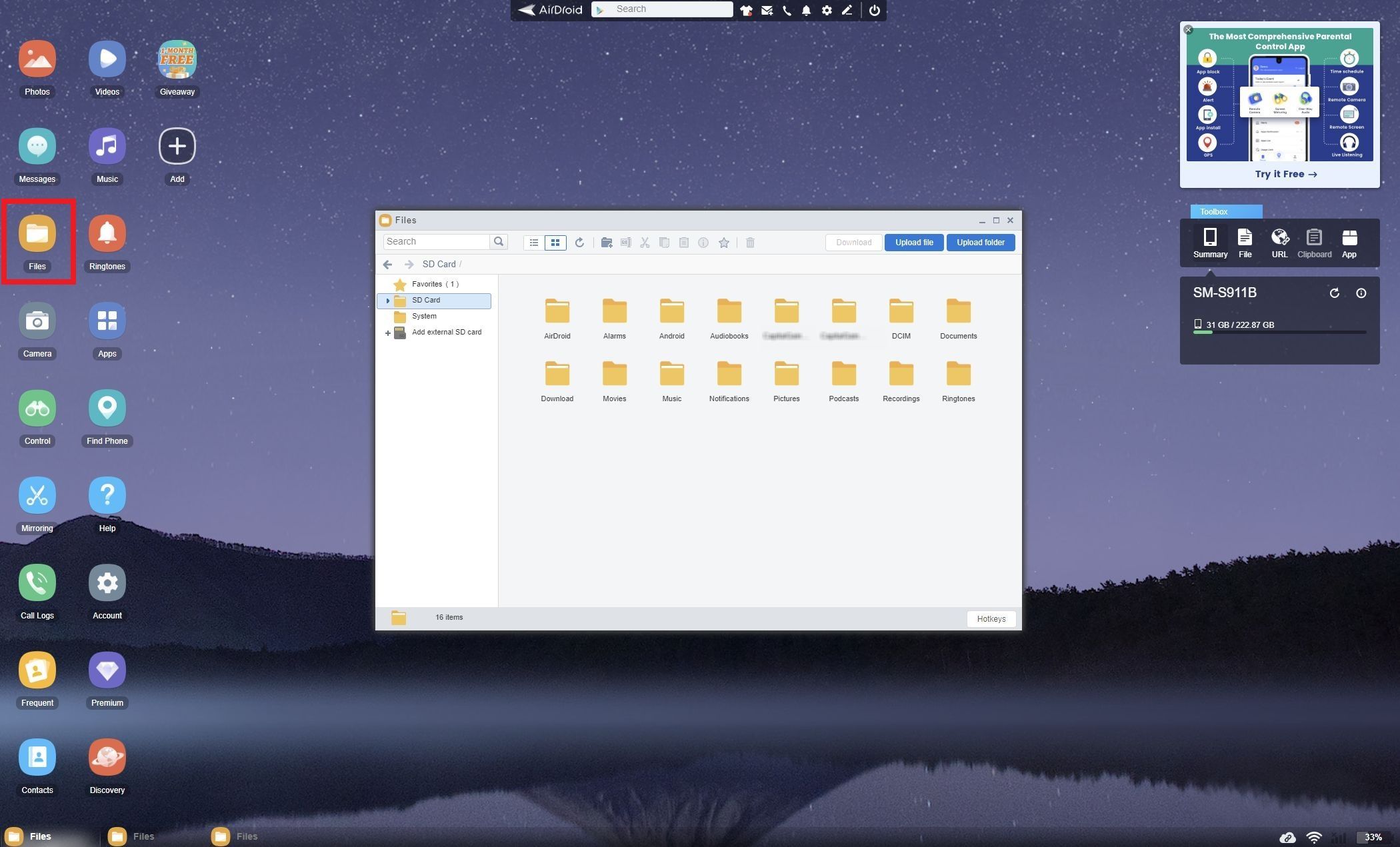Toggle grid view display mode
Image resolution: width=1400 pixels, height=847 pixels.
click(x=555, y=242)
